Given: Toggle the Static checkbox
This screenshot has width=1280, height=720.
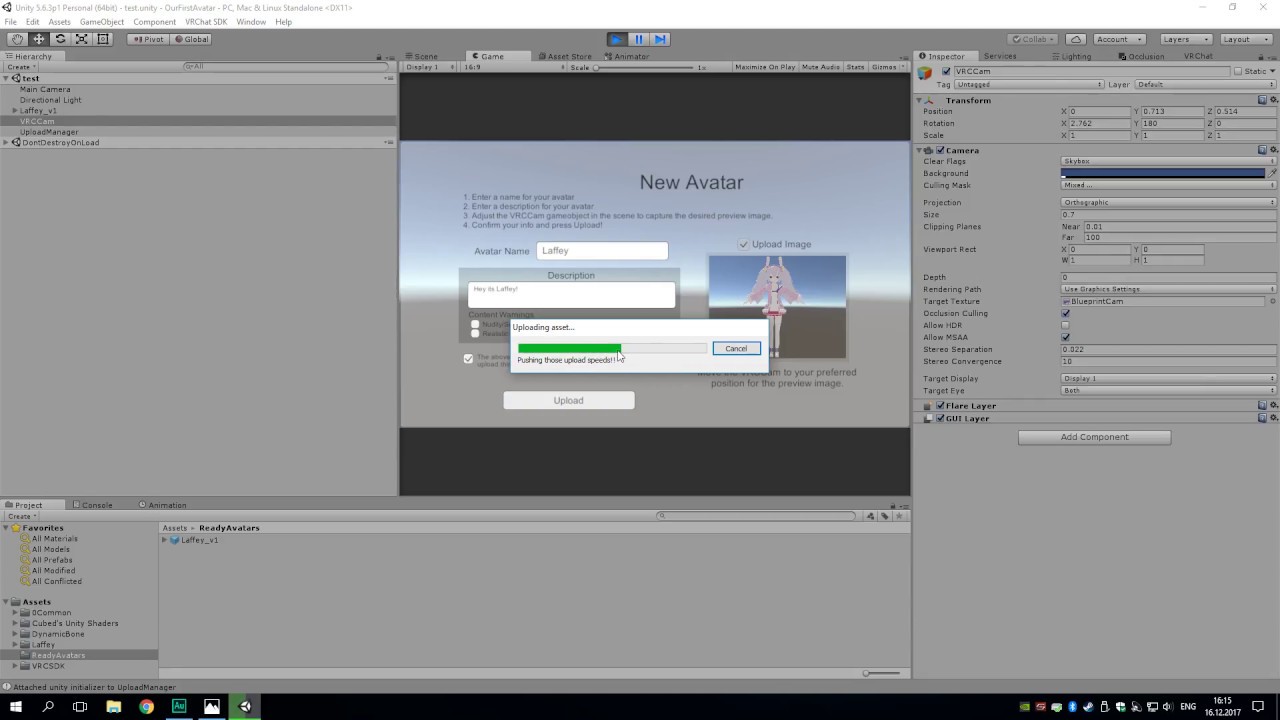Looking at the screenshot, I should coord(1237,72).
